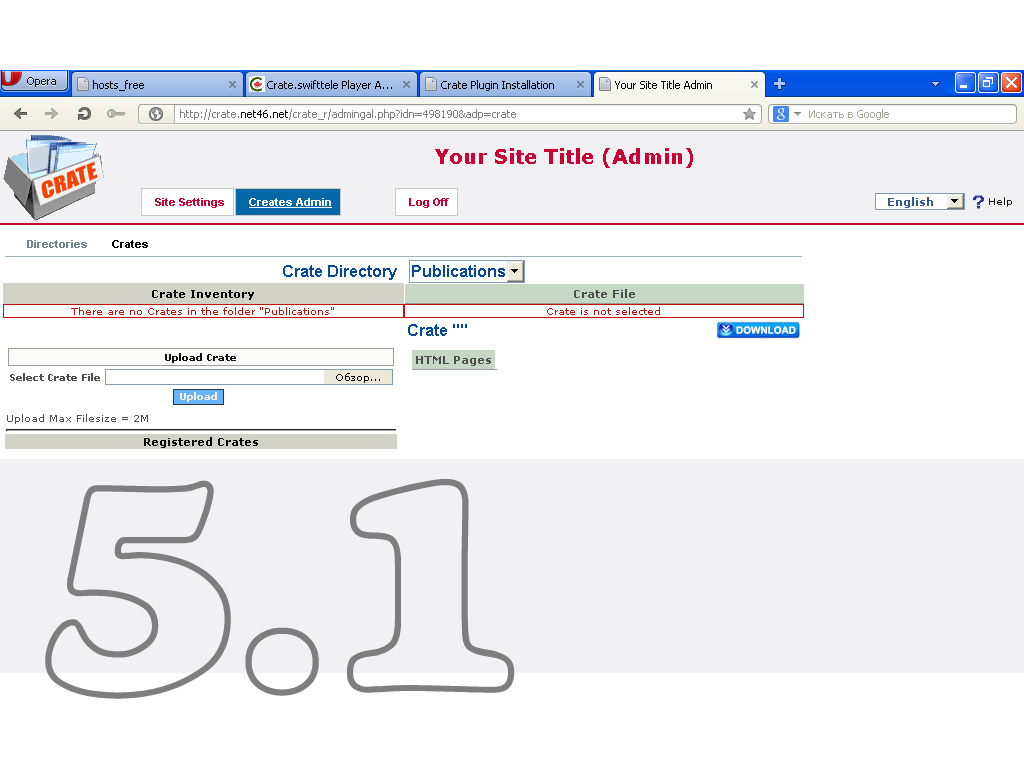
Task: Close the Crate.swifttele Player tab
Action: point(406,85)
